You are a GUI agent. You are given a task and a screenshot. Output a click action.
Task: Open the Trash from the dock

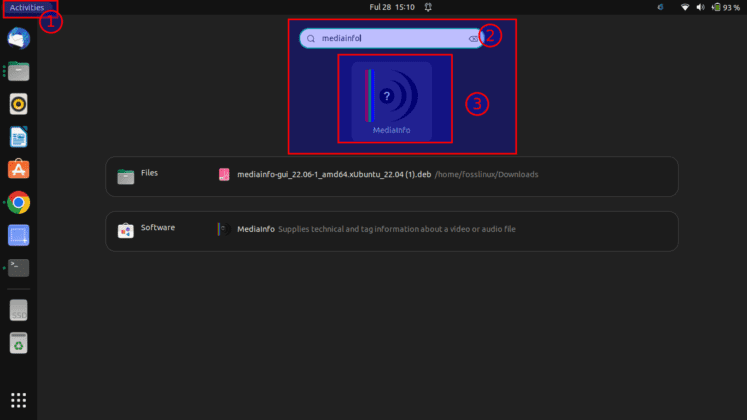click(18, 343)
